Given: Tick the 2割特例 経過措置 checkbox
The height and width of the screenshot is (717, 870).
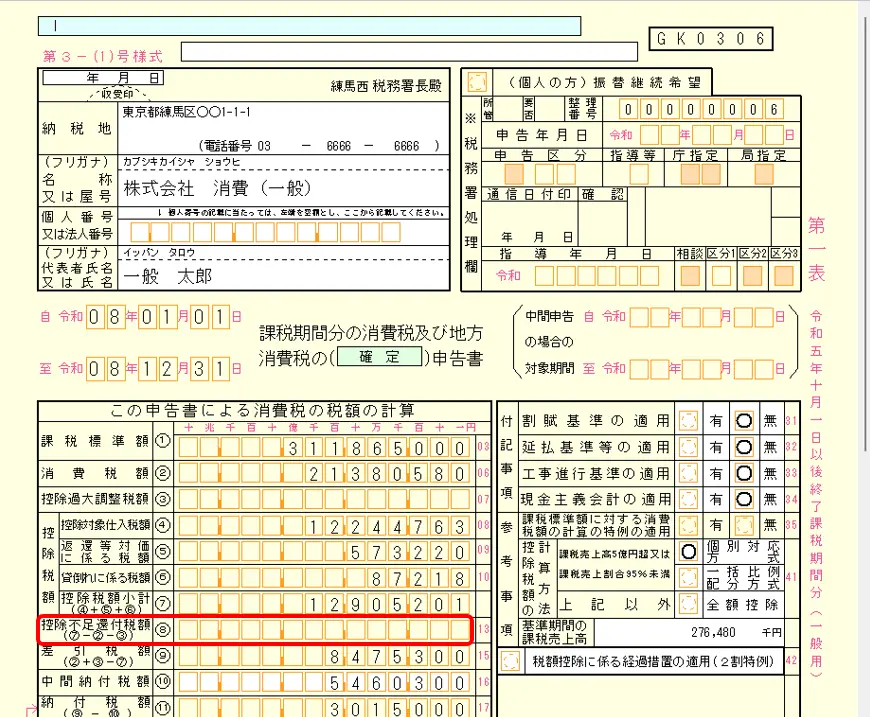Looking at the screenshot, I should [510, 662].
